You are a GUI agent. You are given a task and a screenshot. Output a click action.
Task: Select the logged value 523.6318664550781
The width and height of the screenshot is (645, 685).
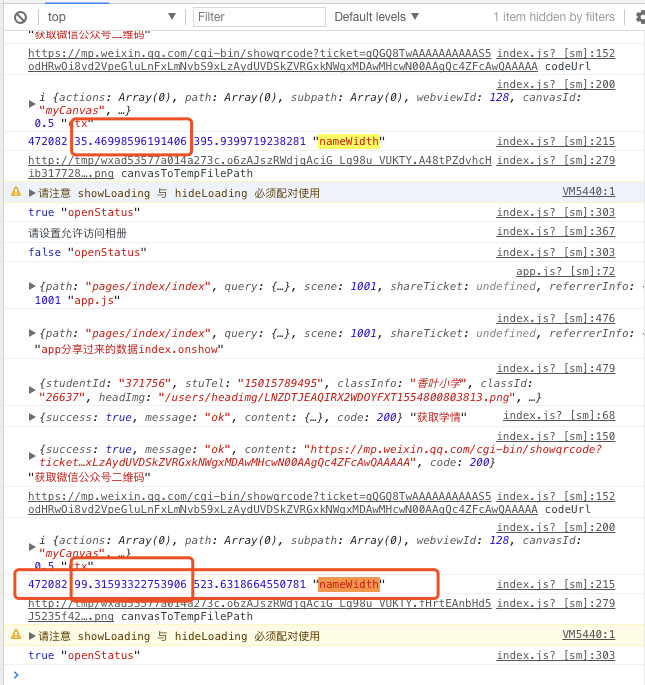tap(250, 584)
